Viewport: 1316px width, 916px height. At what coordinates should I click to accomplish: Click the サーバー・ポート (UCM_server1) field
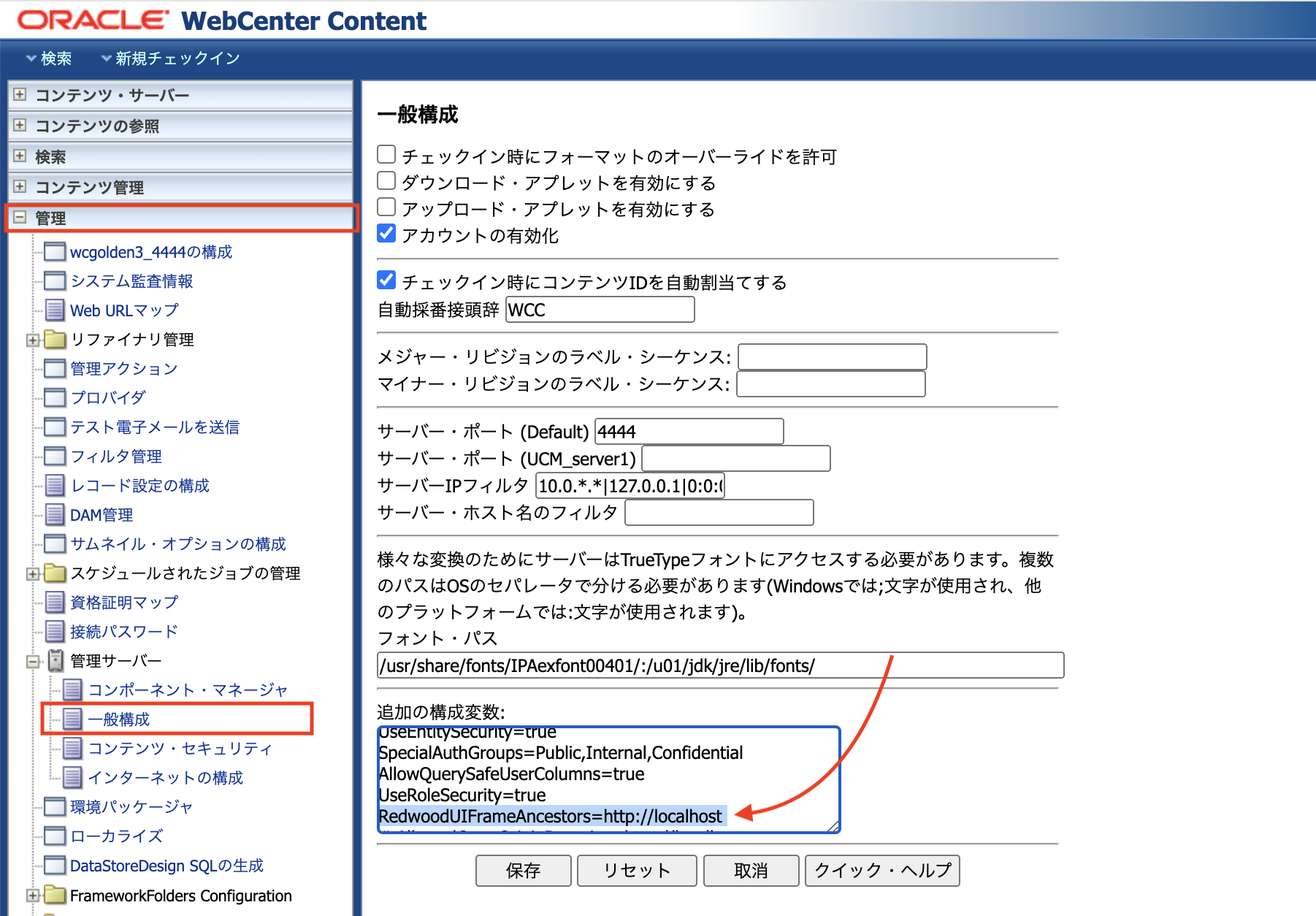click(x=736, y=459)
